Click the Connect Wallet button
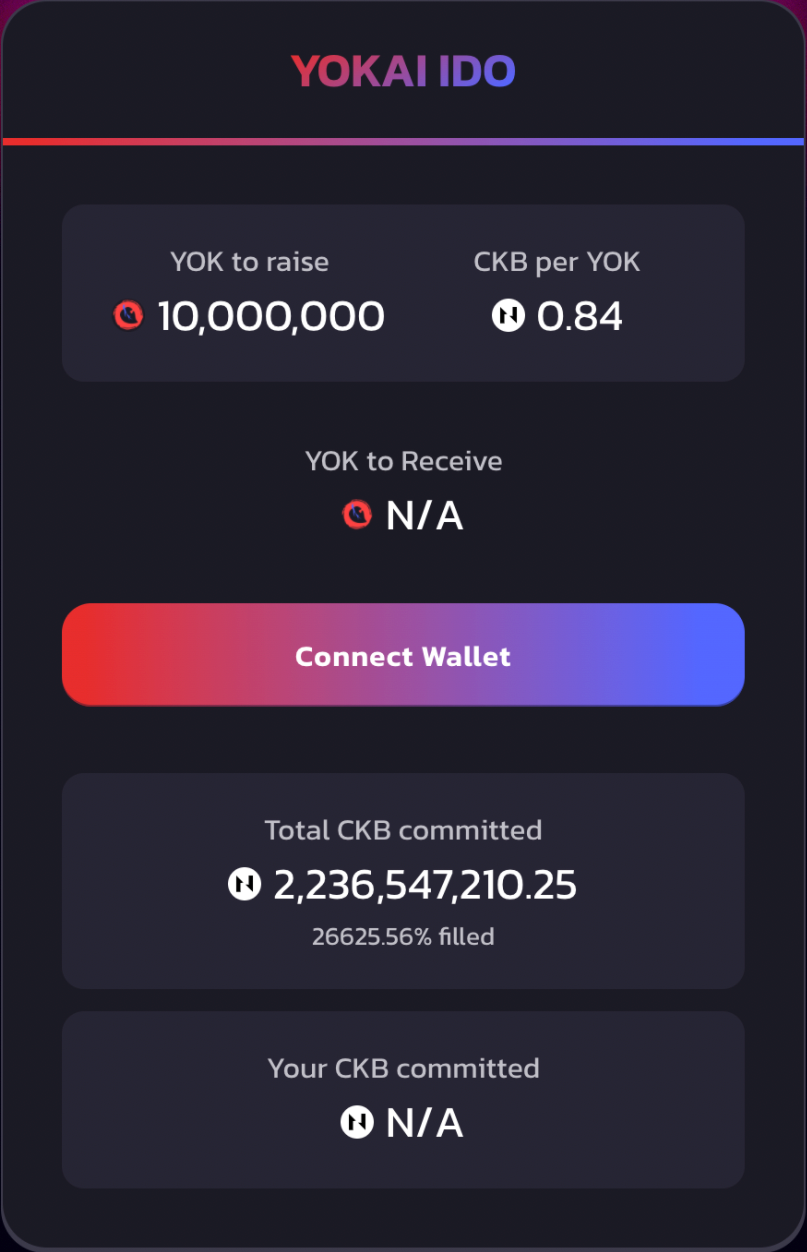Image resolution: width=807 pixels, height=1252 pixels. click(403, 655)
